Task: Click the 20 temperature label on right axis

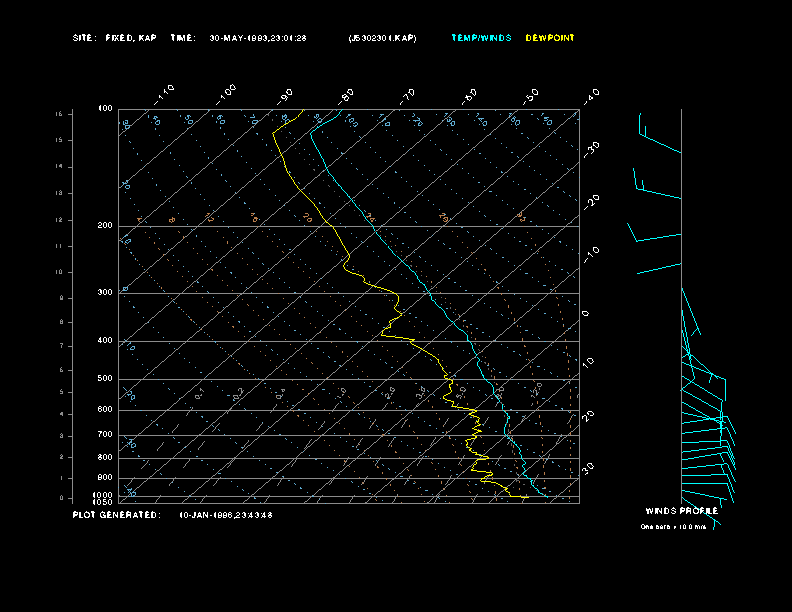Action: click(588, 416)
